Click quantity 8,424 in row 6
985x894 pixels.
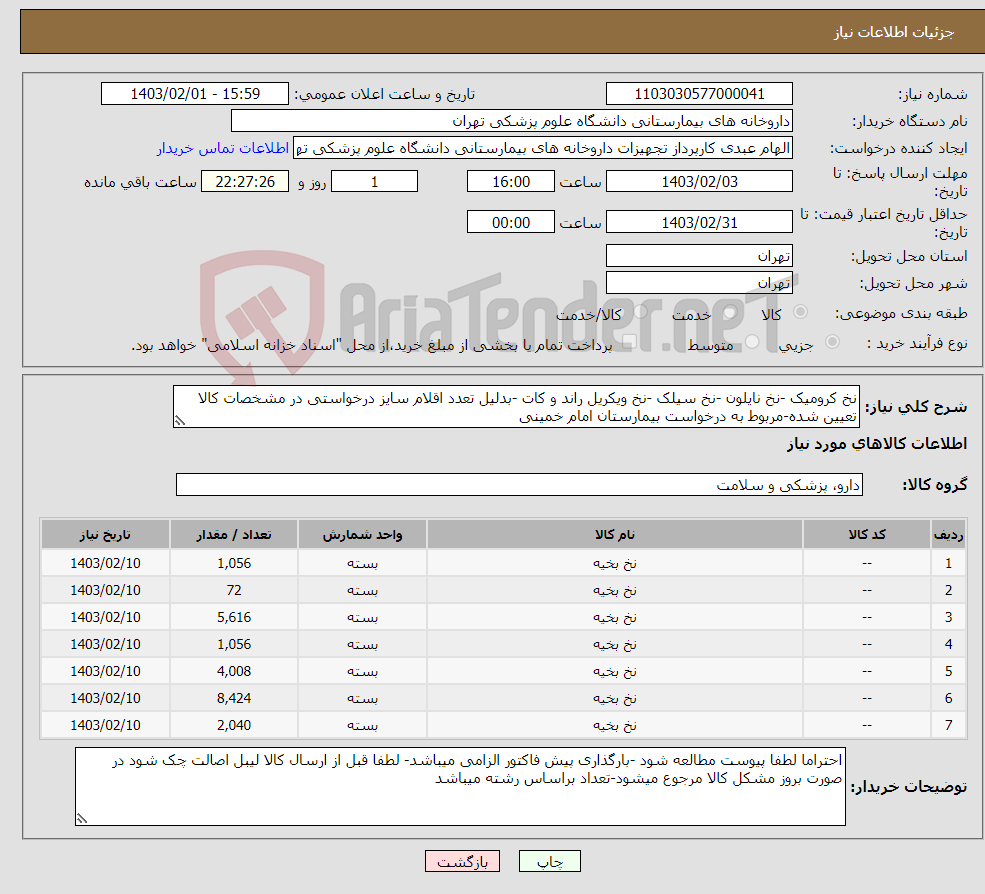click(x=234, y=699)
